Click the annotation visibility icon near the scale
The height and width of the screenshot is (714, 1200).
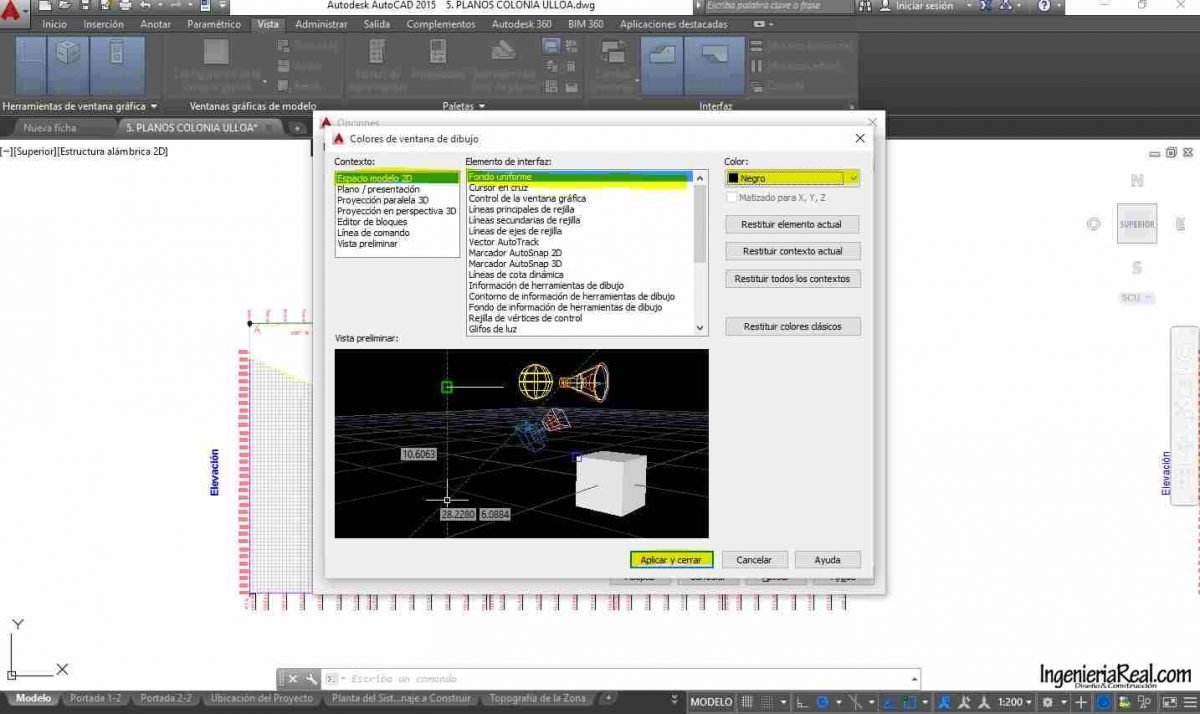click(946, 701)
